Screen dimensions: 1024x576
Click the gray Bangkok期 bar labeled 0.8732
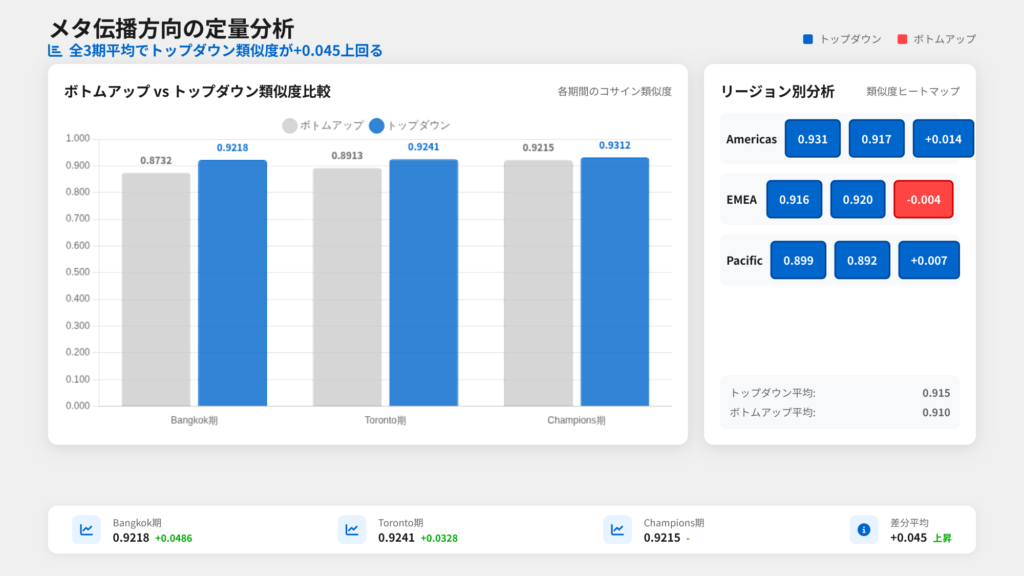click(x=156, y=289)
